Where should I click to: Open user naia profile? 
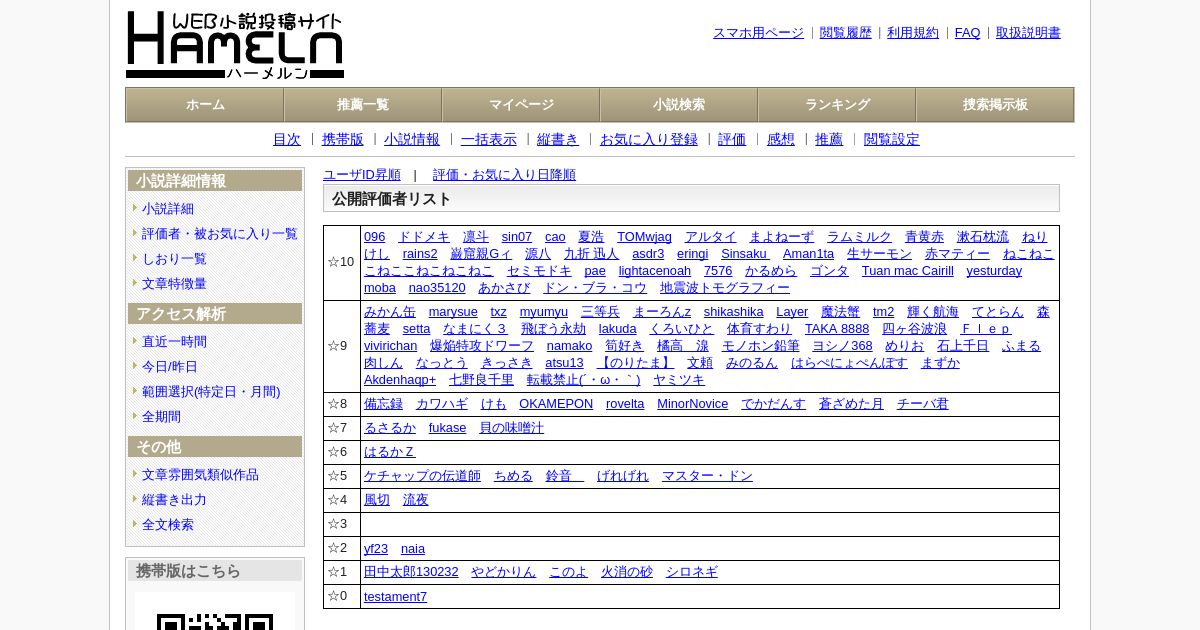(x=413, y=549)
